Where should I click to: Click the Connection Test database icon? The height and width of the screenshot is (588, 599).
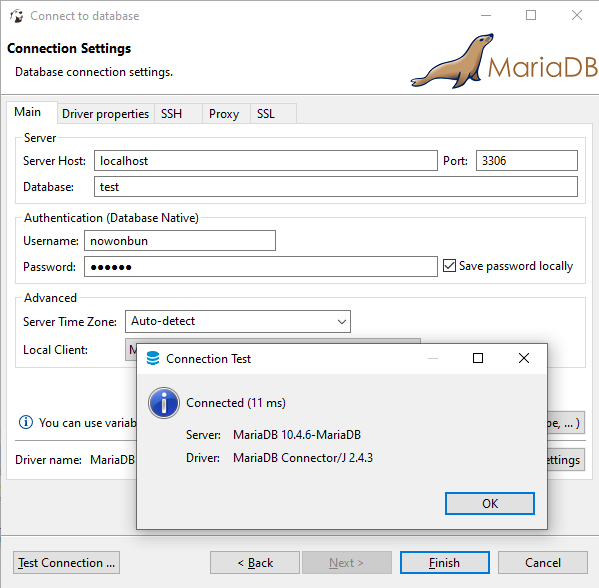153,358
